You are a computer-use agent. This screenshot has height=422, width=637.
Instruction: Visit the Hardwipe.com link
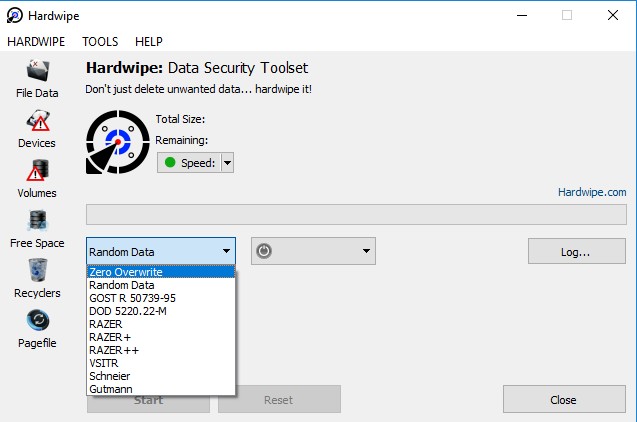(x=592, y=192)
